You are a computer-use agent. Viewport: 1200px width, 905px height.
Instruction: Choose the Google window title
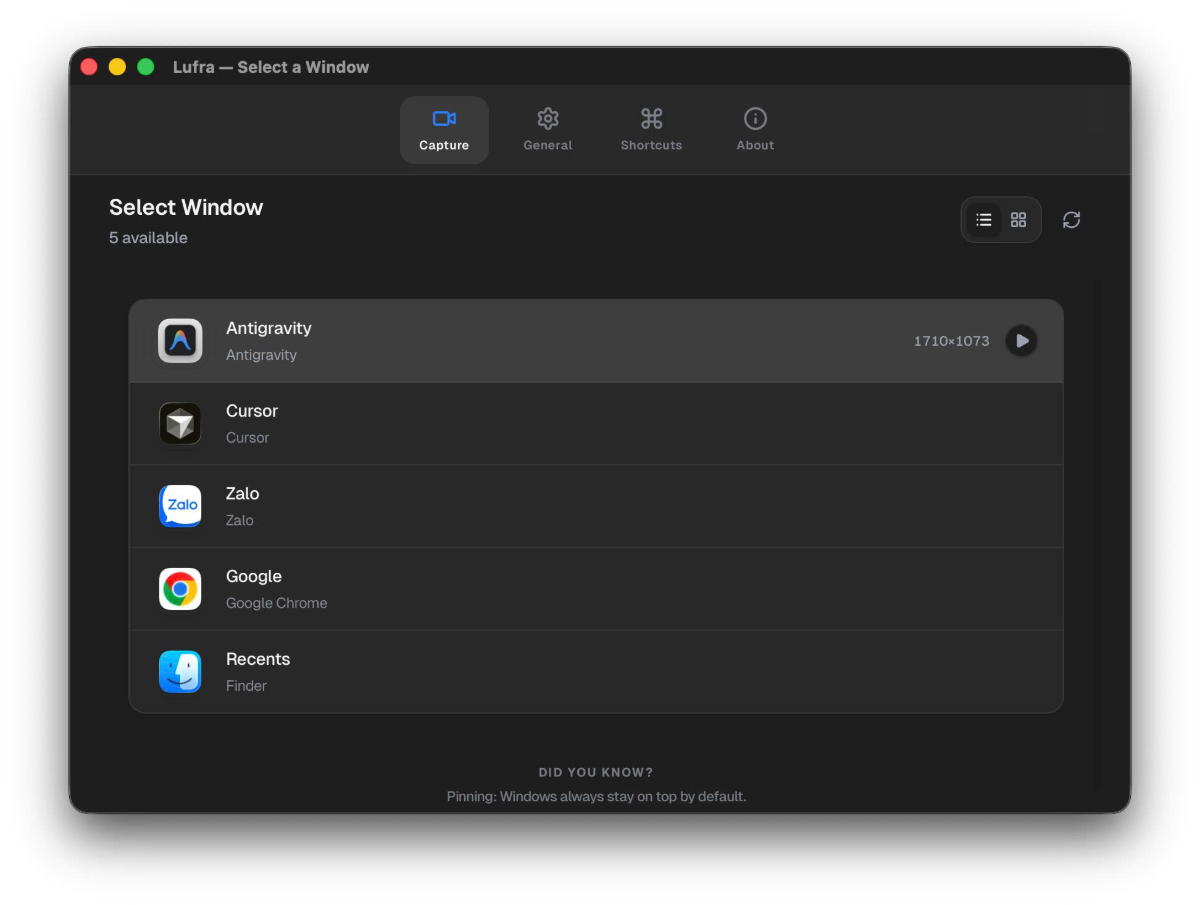click(x=254, y=577)
